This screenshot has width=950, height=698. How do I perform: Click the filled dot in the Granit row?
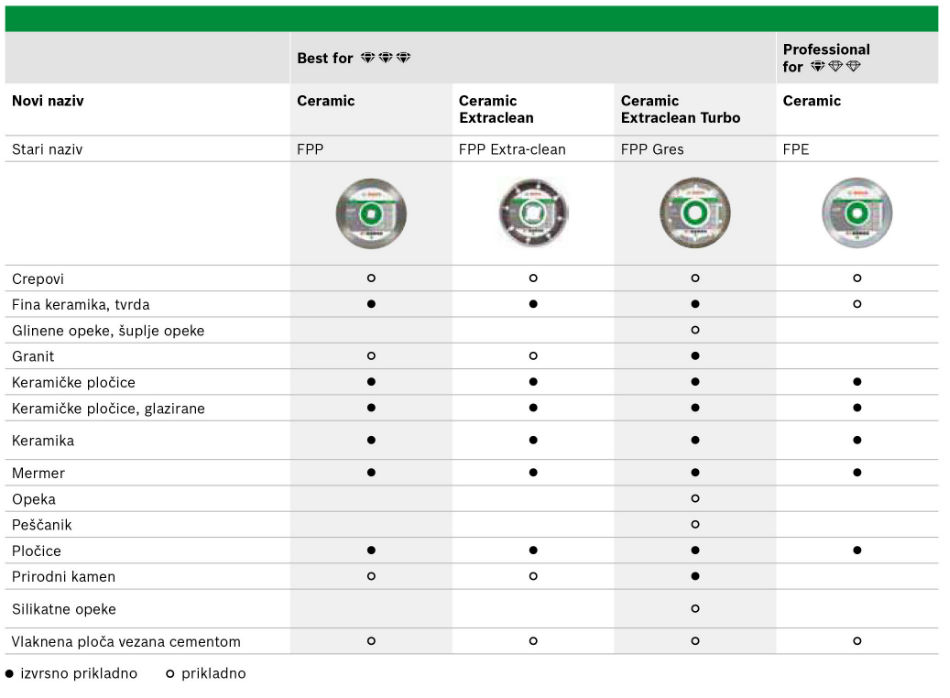[695, 356]
